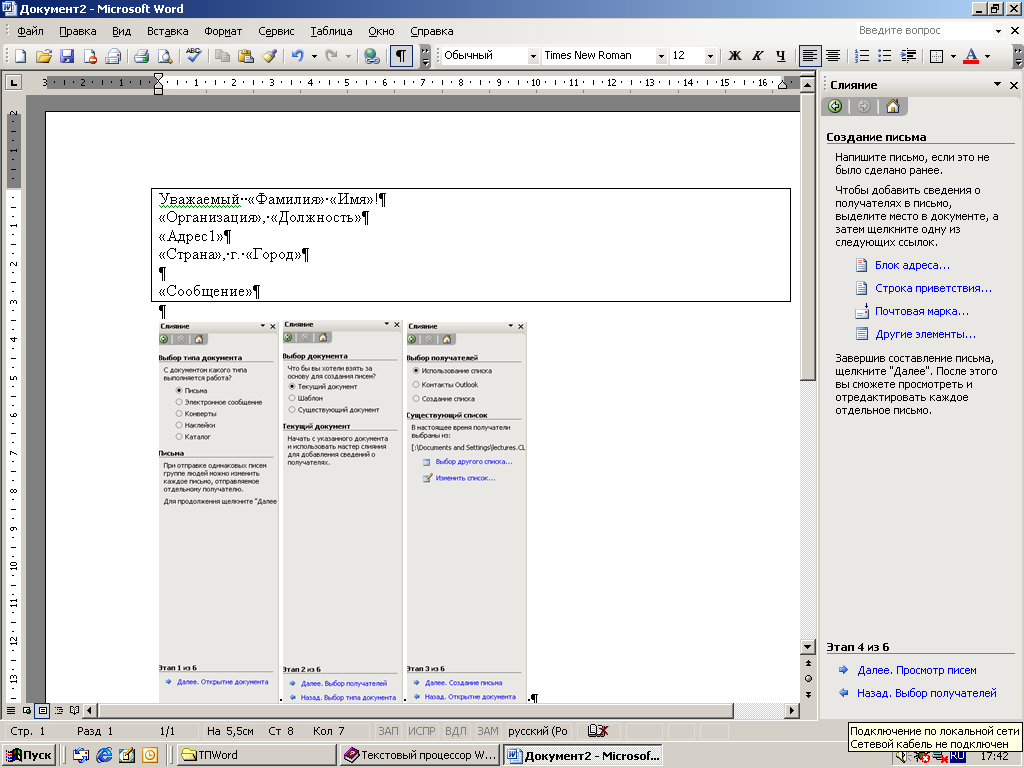Expand the font color dropdown arrow
1024x768 pixels.
coord(987,56)
